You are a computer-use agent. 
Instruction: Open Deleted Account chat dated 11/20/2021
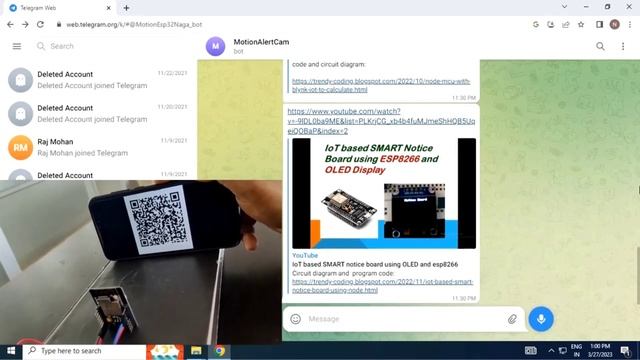[x=98, y=113]
